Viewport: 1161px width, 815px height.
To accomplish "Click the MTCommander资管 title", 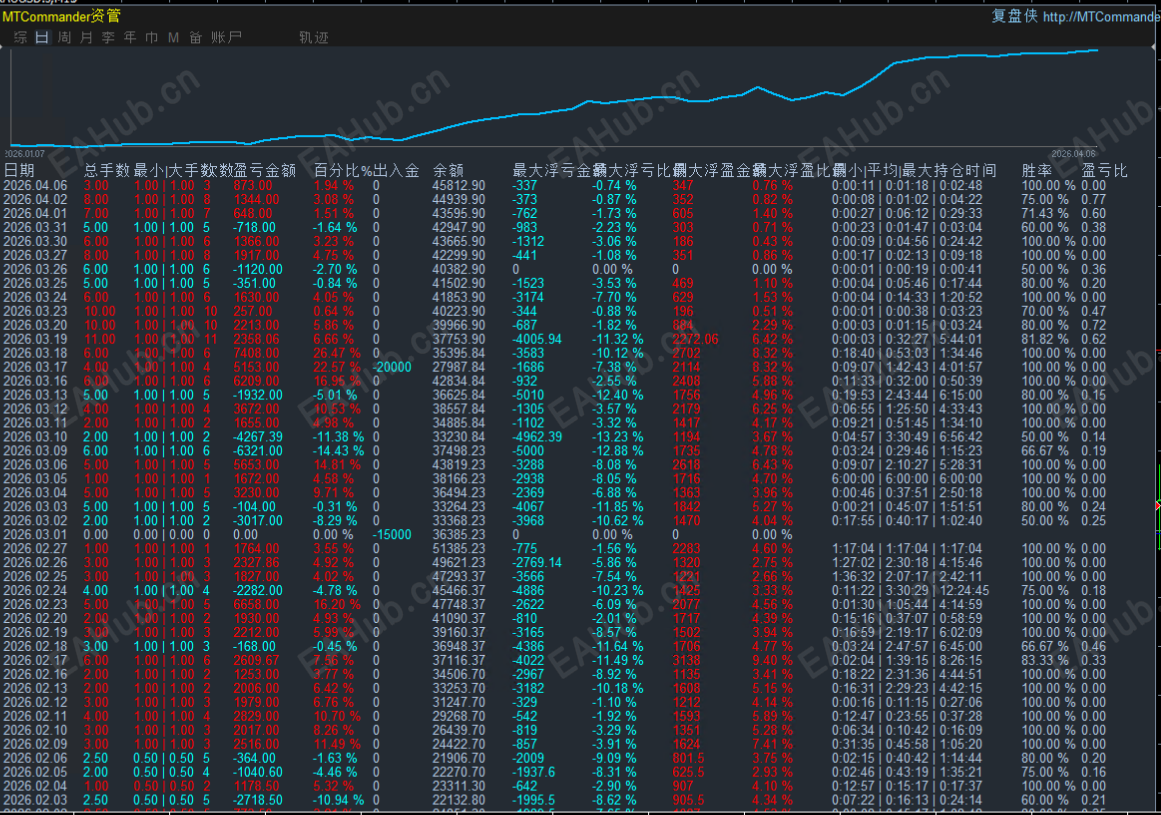I will (61, 16).
